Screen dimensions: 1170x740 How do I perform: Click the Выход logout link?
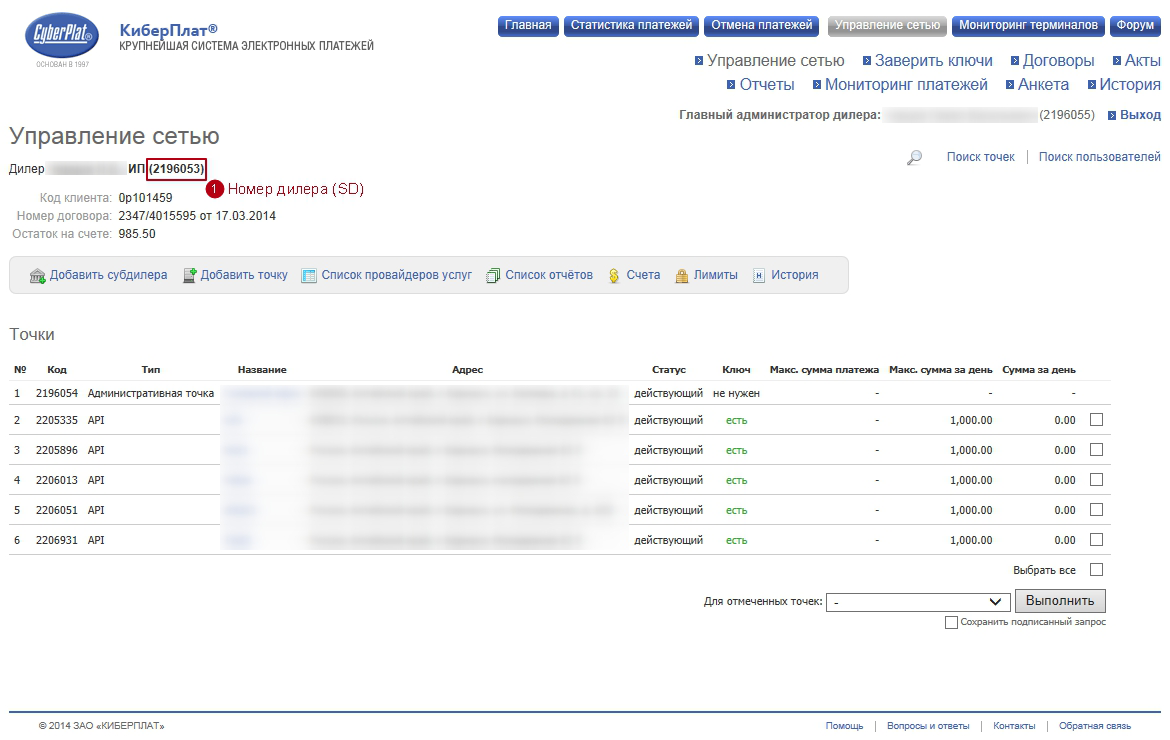click(1140, 115)
